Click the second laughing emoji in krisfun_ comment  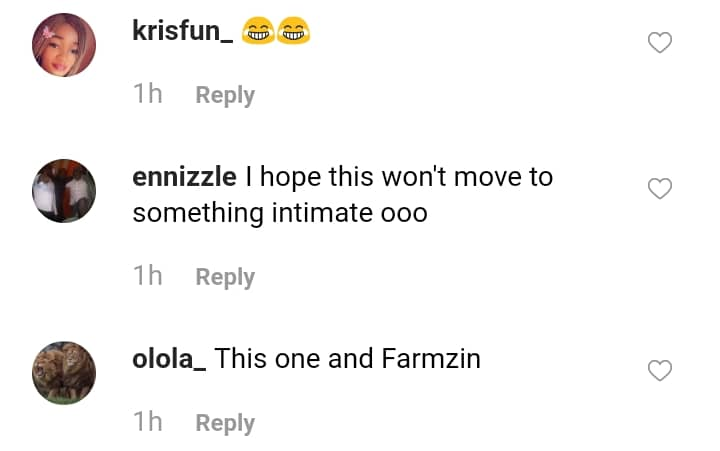pyautogui.click(x=293, y=32)
